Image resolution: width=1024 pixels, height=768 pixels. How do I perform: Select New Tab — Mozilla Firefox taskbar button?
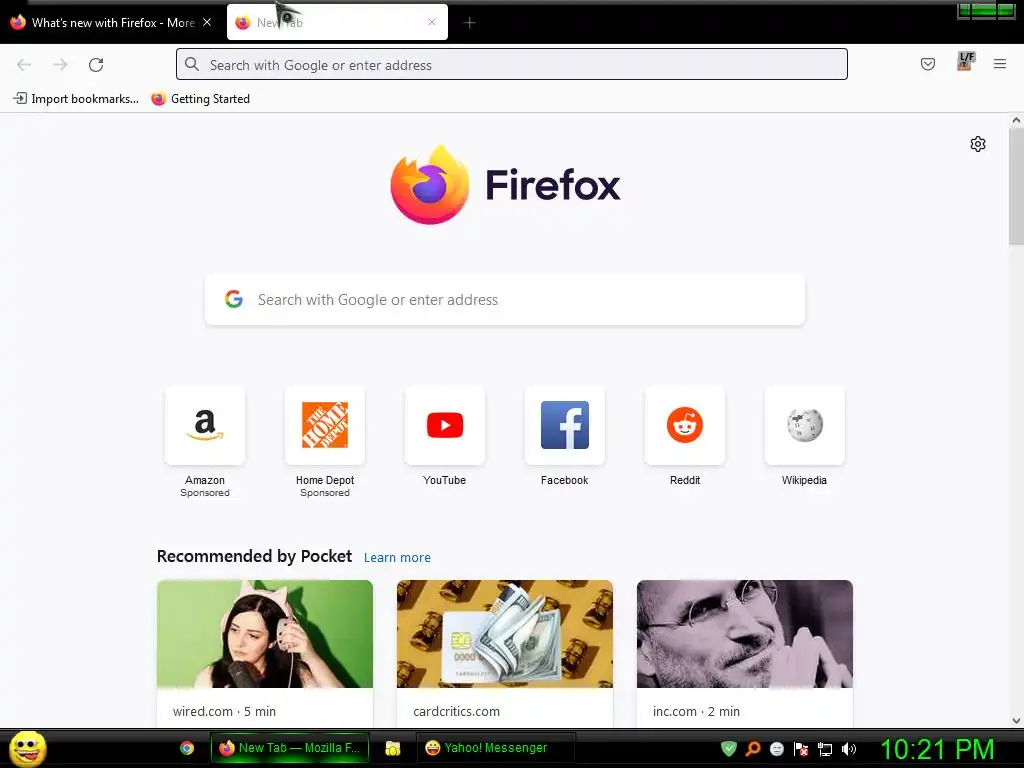(289, 748)
